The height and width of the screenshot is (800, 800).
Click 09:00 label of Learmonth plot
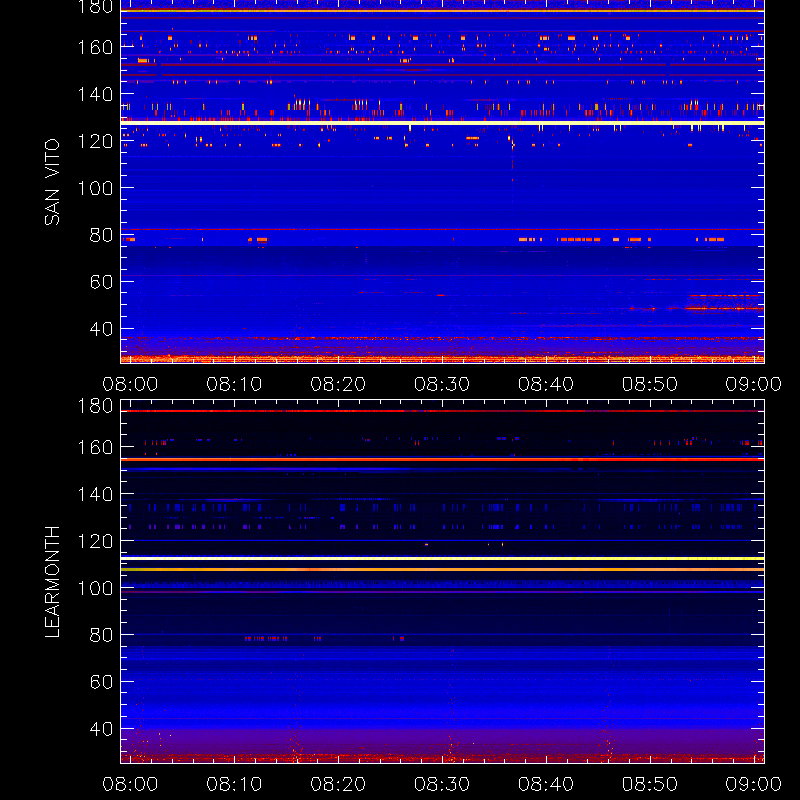point(754,784)
